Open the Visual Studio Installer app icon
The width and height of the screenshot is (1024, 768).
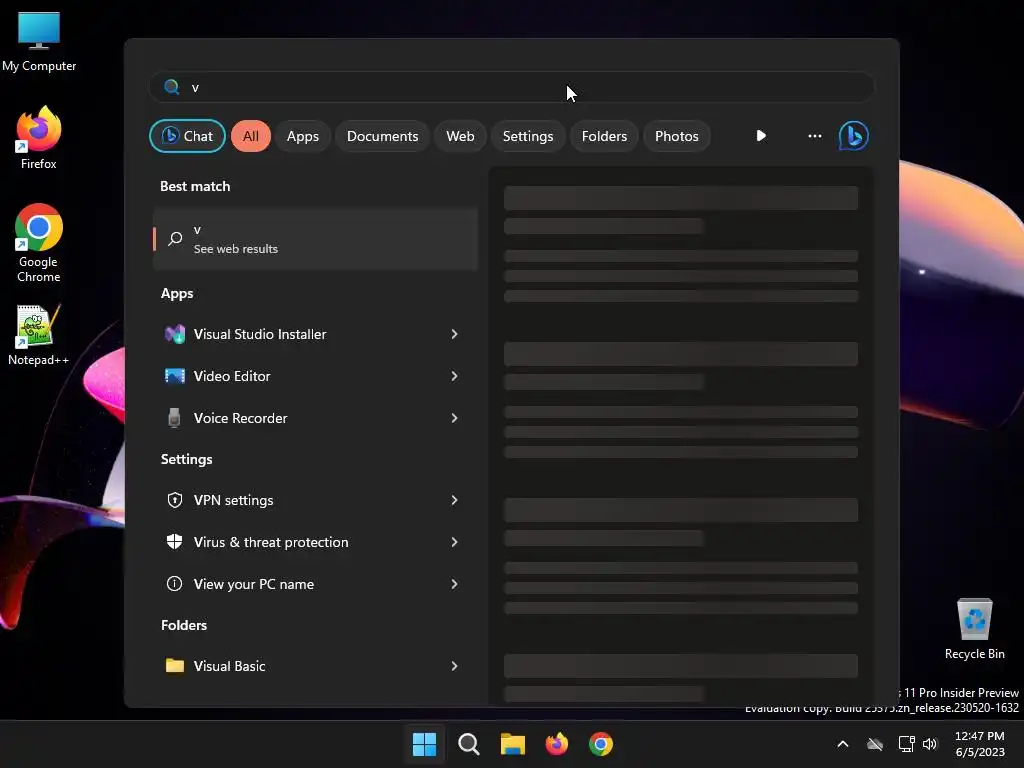pos(174,334)
